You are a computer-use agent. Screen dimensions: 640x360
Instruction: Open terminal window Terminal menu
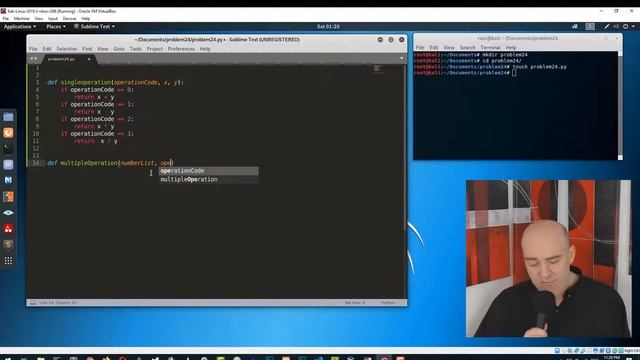[490, 48]
